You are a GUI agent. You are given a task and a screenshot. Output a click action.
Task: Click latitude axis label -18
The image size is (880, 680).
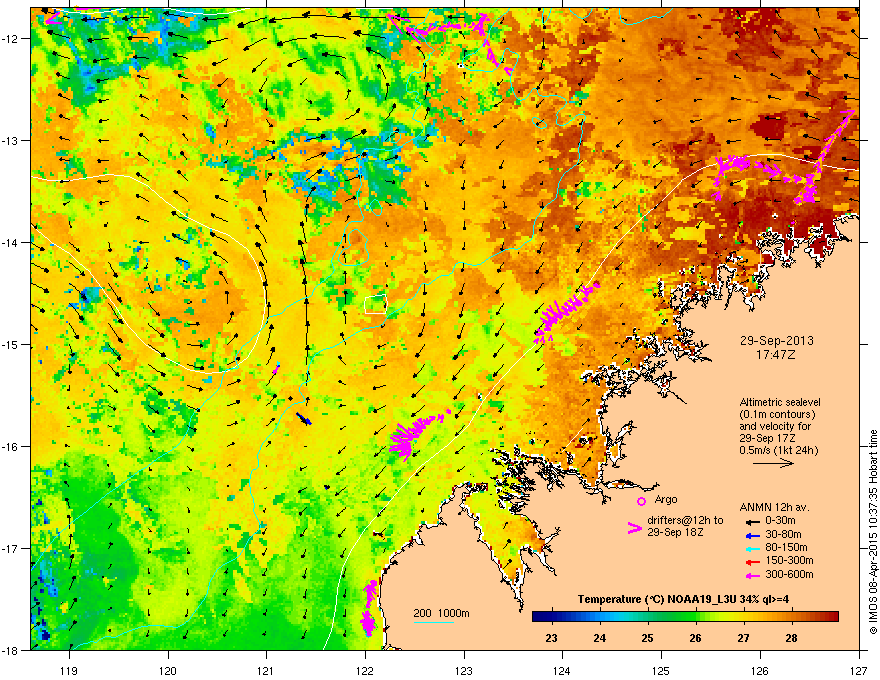tap(11, 650)
